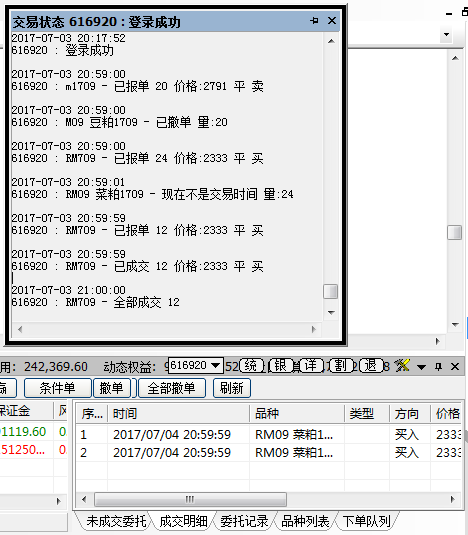Switch to the 未成交委托 tab
Viewport: 468px width, 535px height.
pyautogui.click(x=116, y=521)
